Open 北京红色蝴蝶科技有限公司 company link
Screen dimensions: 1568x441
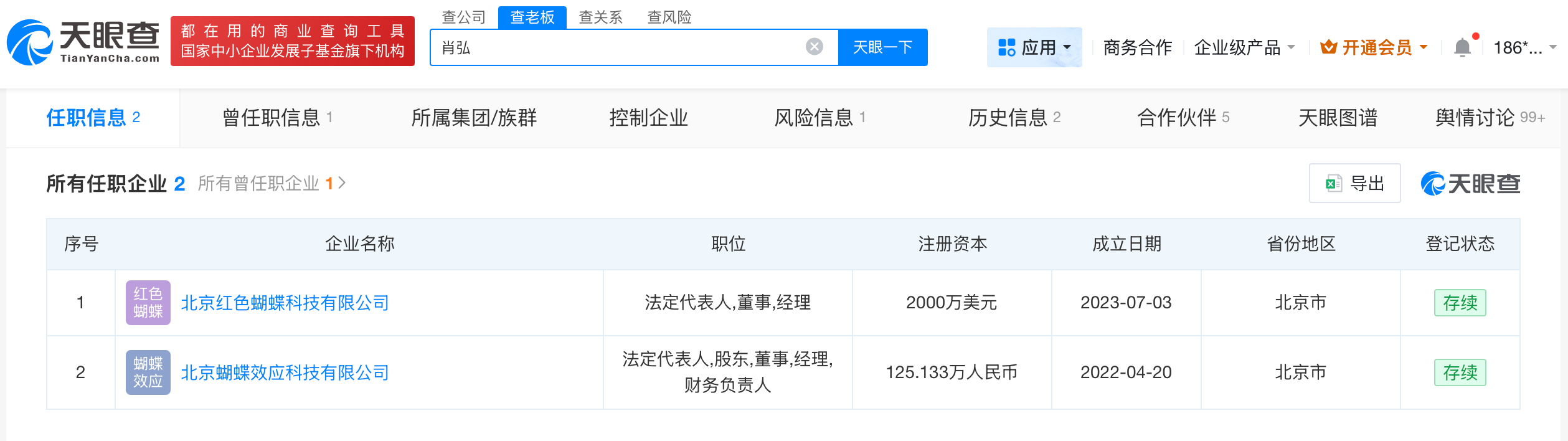click(x=285, y=303)
